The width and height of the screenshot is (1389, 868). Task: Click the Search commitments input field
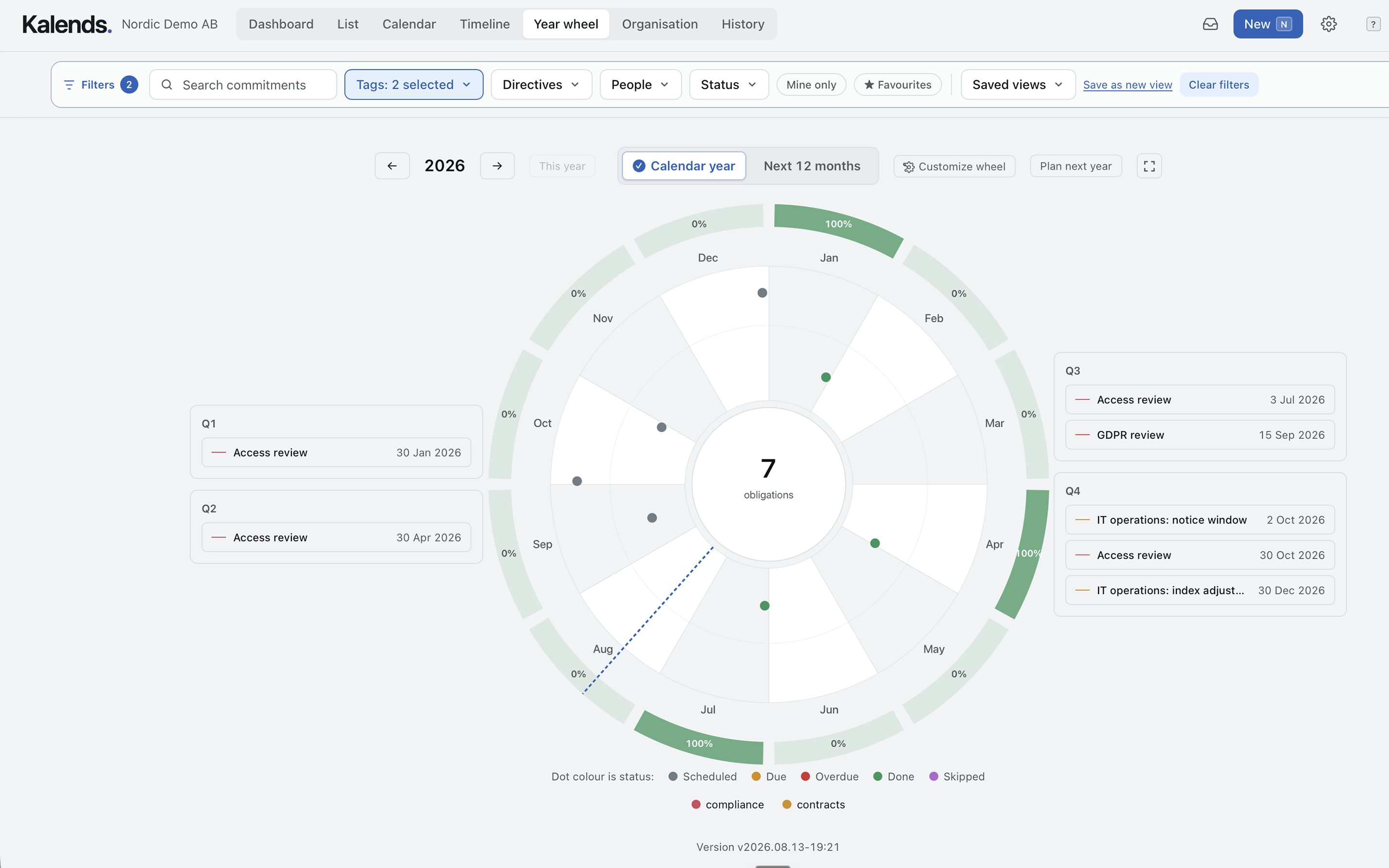click(x=243, y=84)
